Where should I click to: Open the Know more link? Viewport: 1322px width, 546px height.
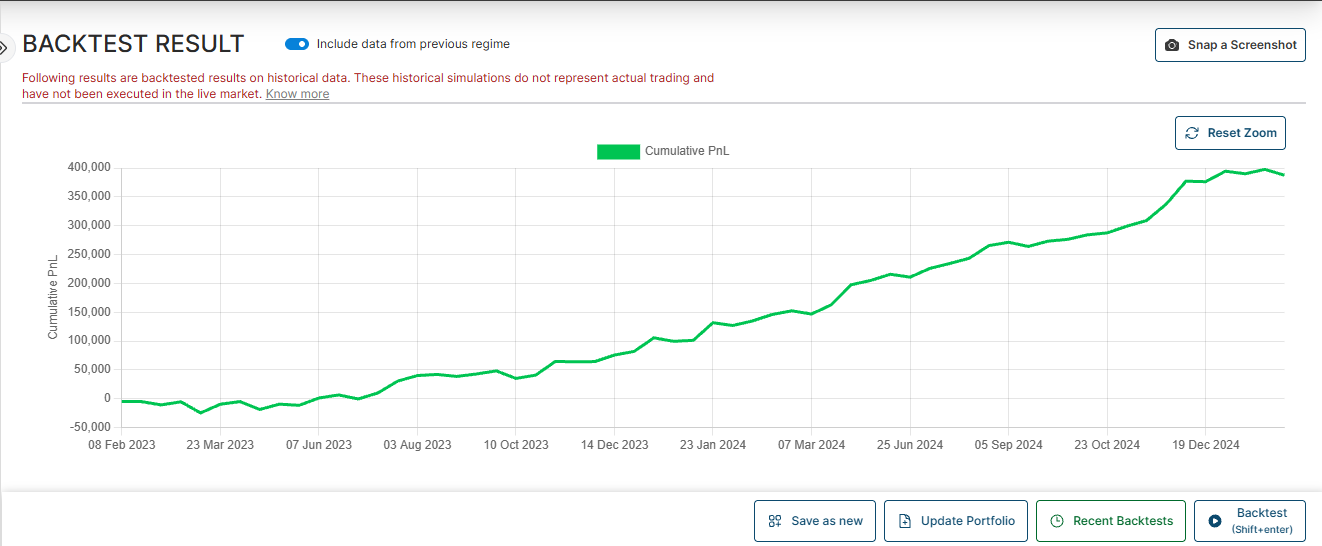coord(297,94)
